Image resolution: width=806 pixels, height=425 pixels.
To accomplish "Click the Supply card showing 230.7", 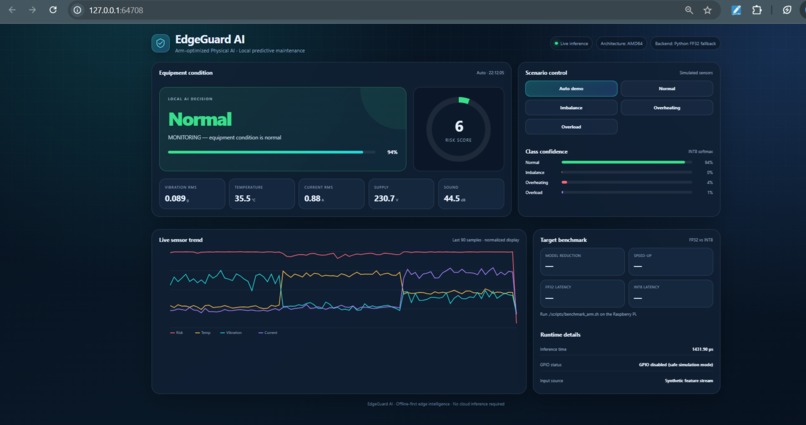I will tap(401, 194).
